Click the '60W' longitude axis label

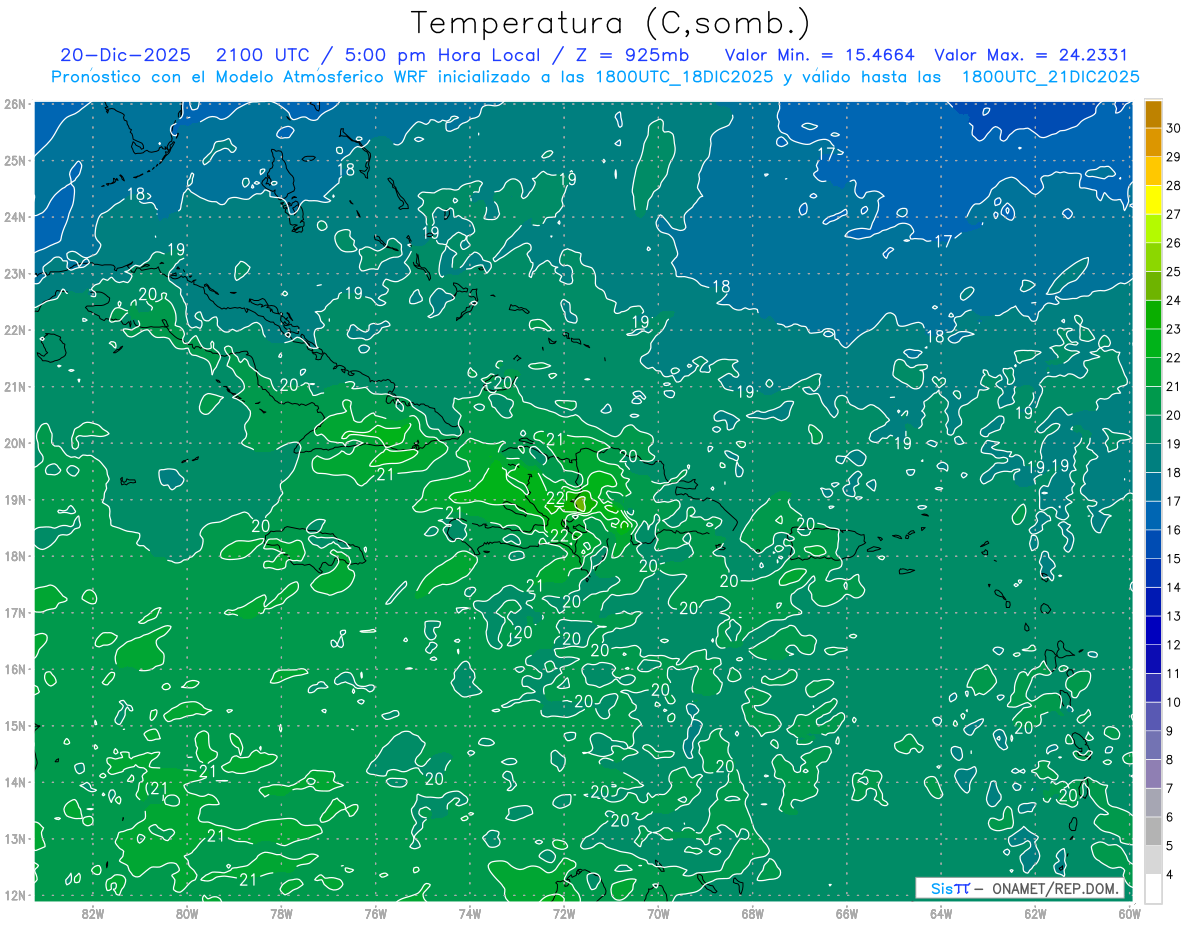[1129, 913]
